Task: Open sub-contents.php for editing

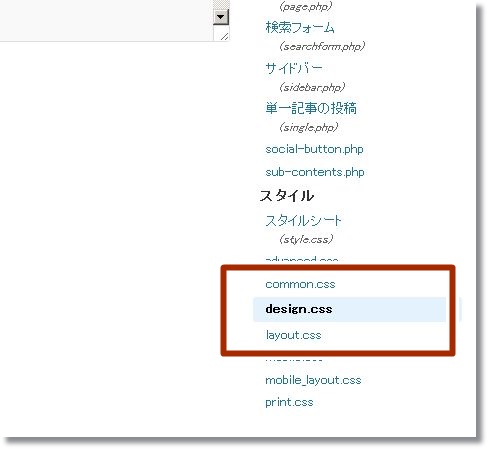Action: 315,172
